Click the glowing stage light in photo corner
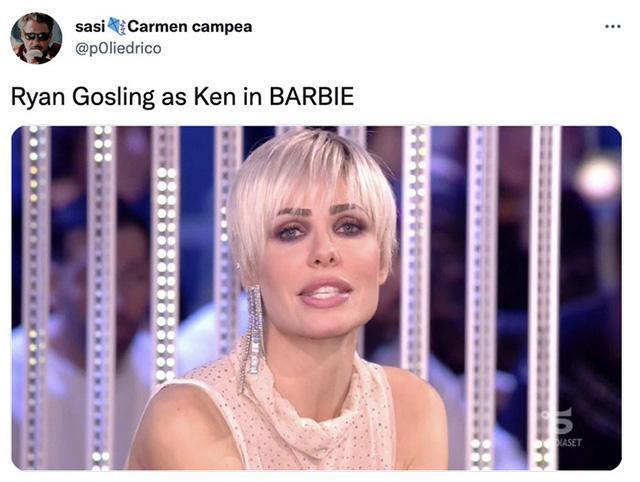Screen dimensions: 640x482 coord(598,178)
